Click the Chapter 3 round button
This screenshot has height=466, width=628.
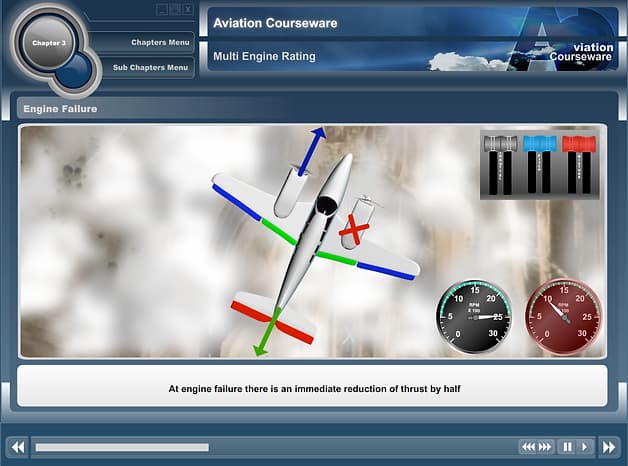click(x=50, y=43)
